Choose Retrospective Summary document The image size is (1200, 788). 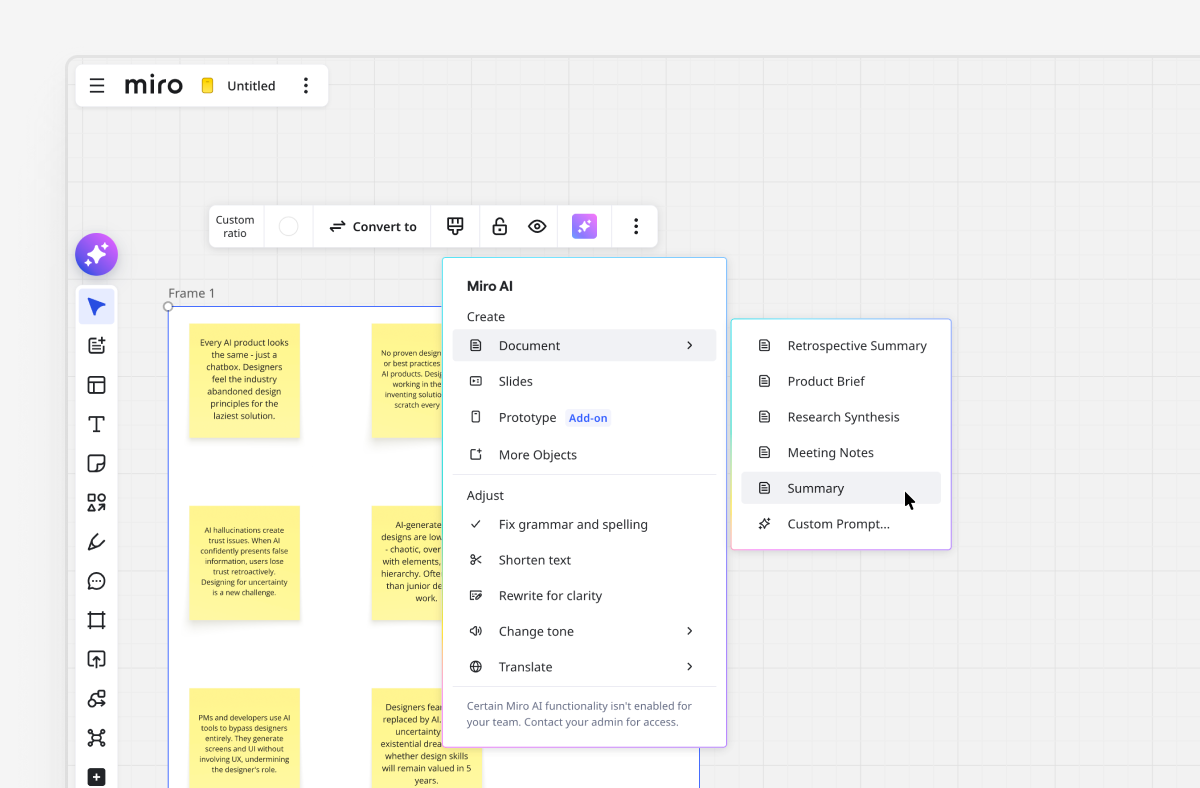point(841,345)
